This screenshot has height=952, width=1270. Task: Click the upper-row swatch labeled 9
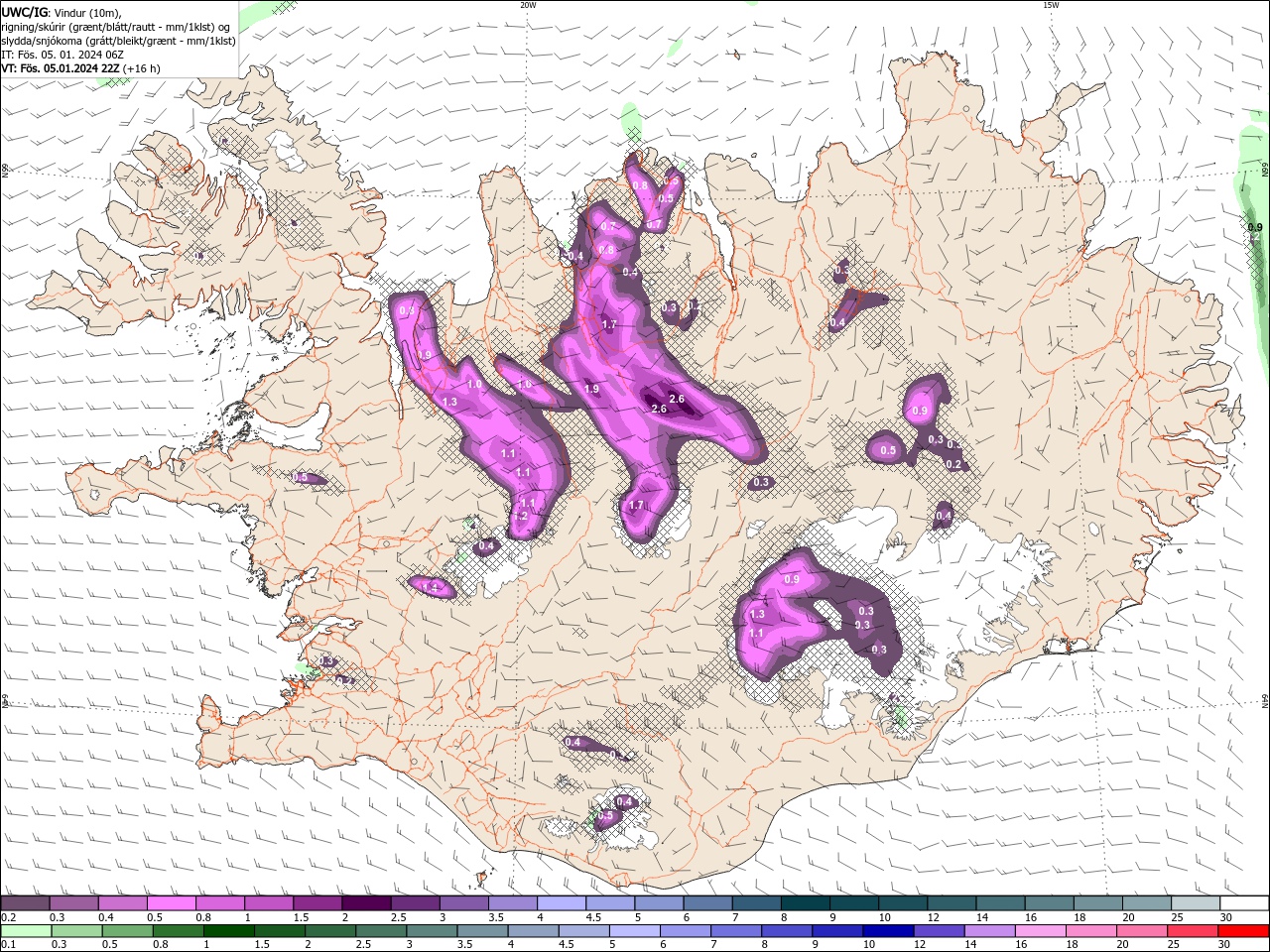click(852, 903)
